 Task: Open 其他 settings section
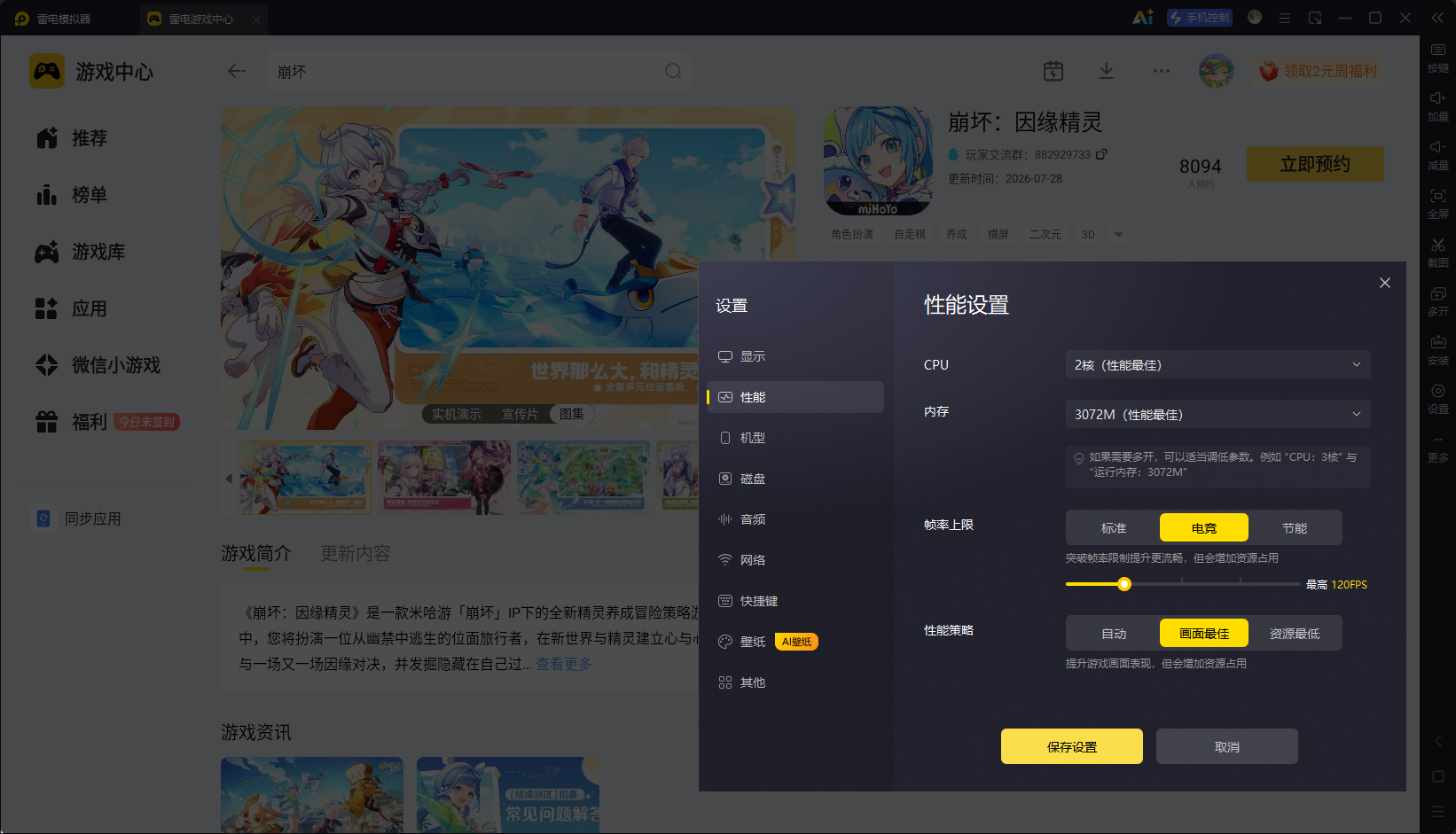point(795,682)
